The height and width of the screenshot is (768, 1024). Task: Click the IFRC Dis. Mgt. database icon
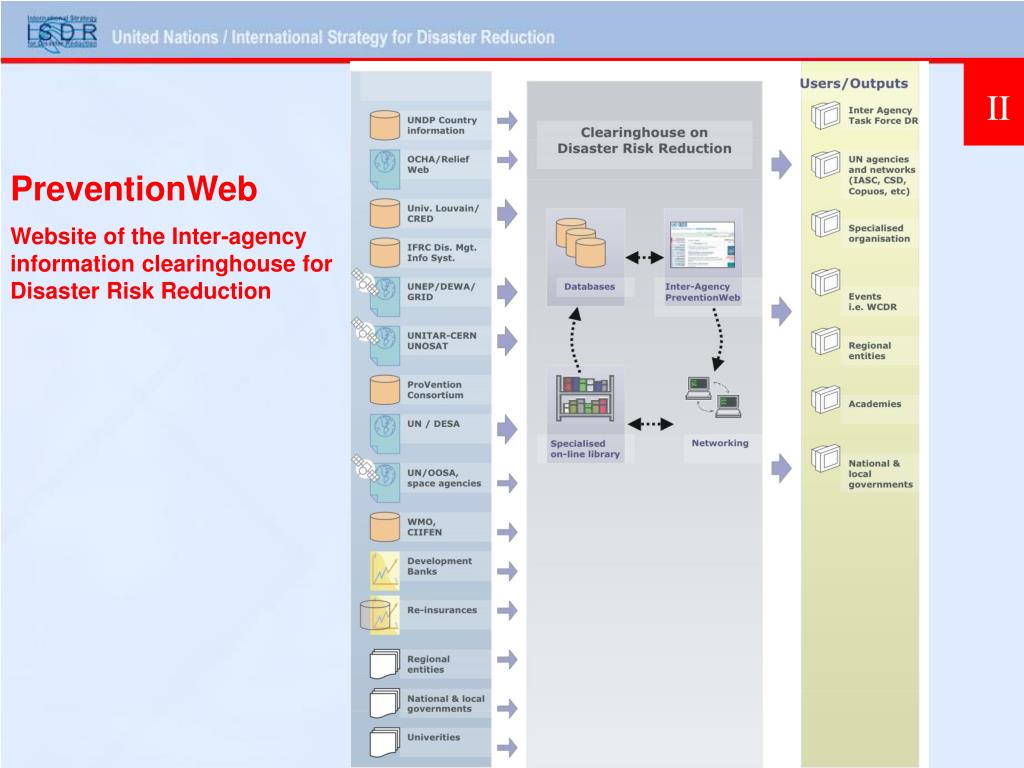coord(385,252)
